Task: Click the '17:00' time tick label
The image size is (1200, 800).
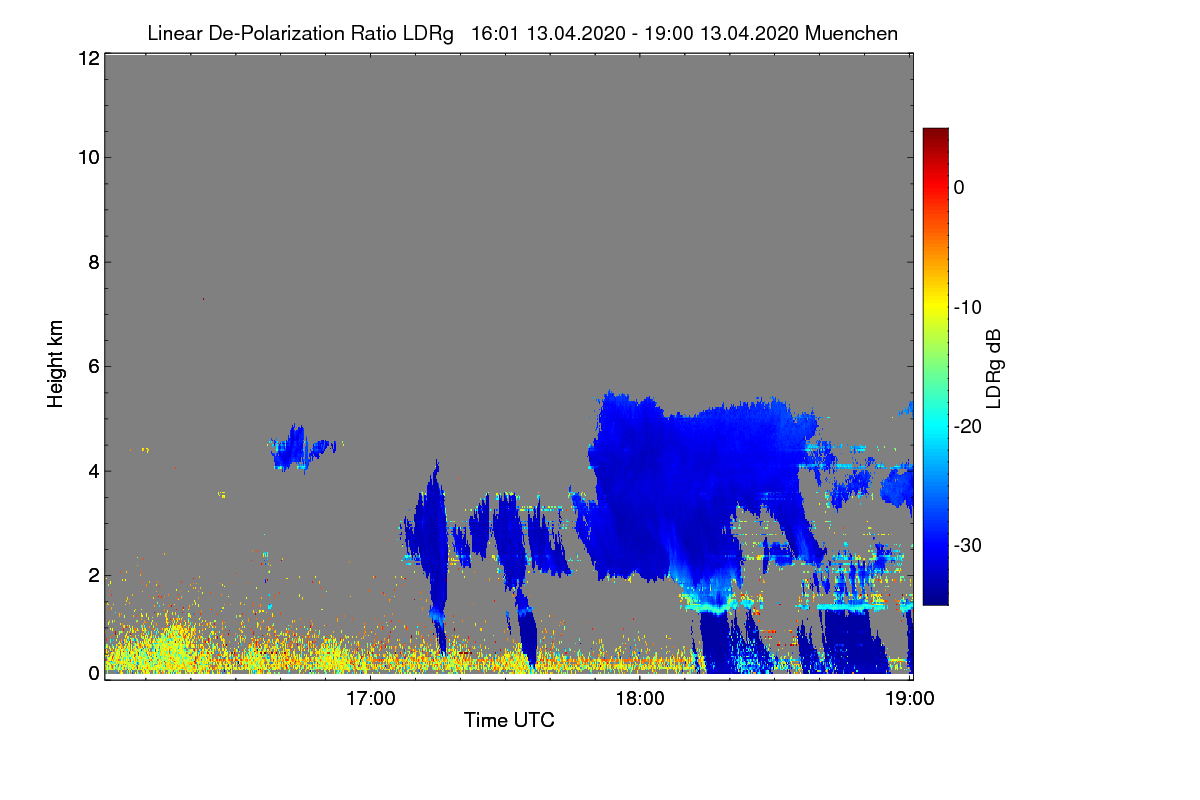Action: (370, 699)
